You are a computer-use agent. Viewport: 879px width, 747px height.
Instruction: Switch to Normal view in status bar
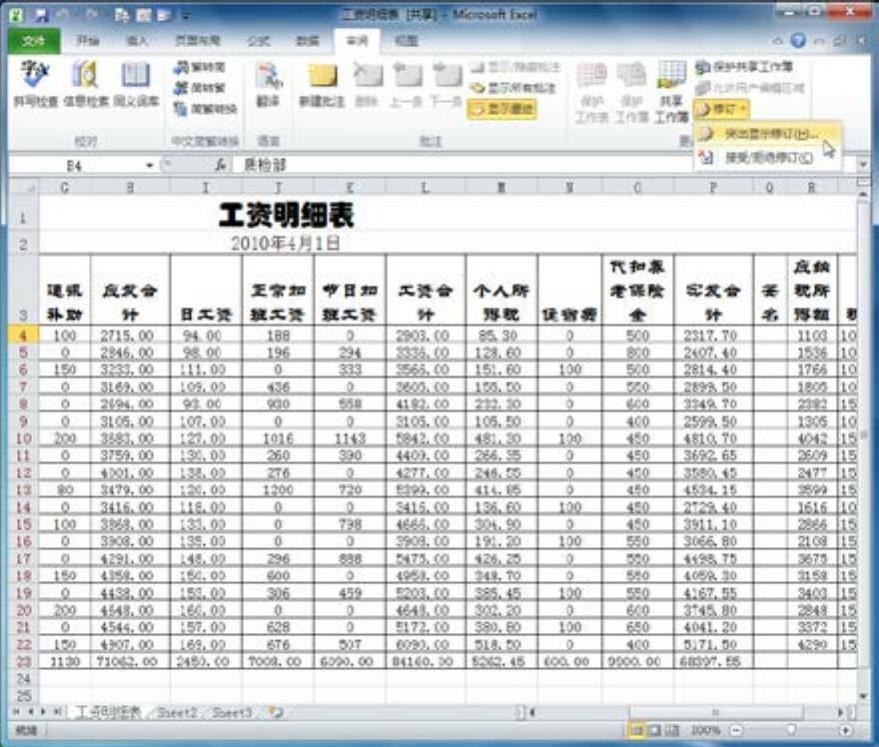637,730
